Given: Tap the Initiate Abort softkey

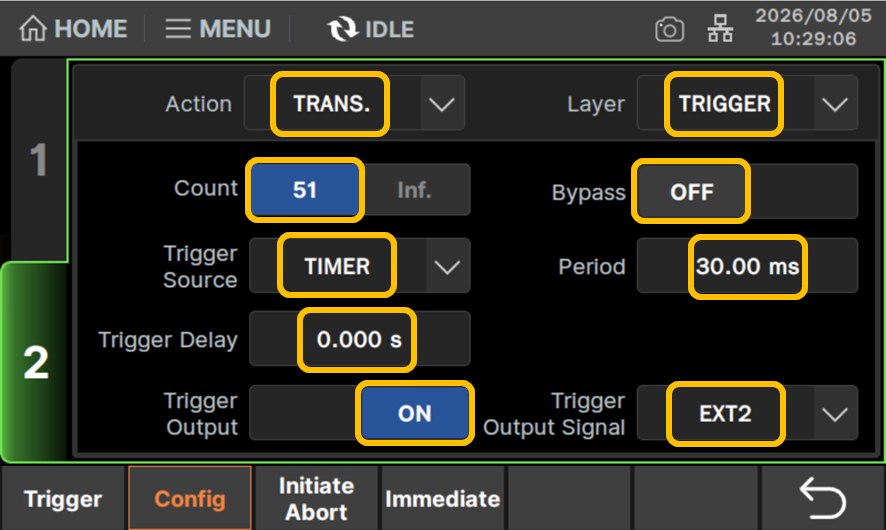Looking at the screenshot, I should point(316,498).
